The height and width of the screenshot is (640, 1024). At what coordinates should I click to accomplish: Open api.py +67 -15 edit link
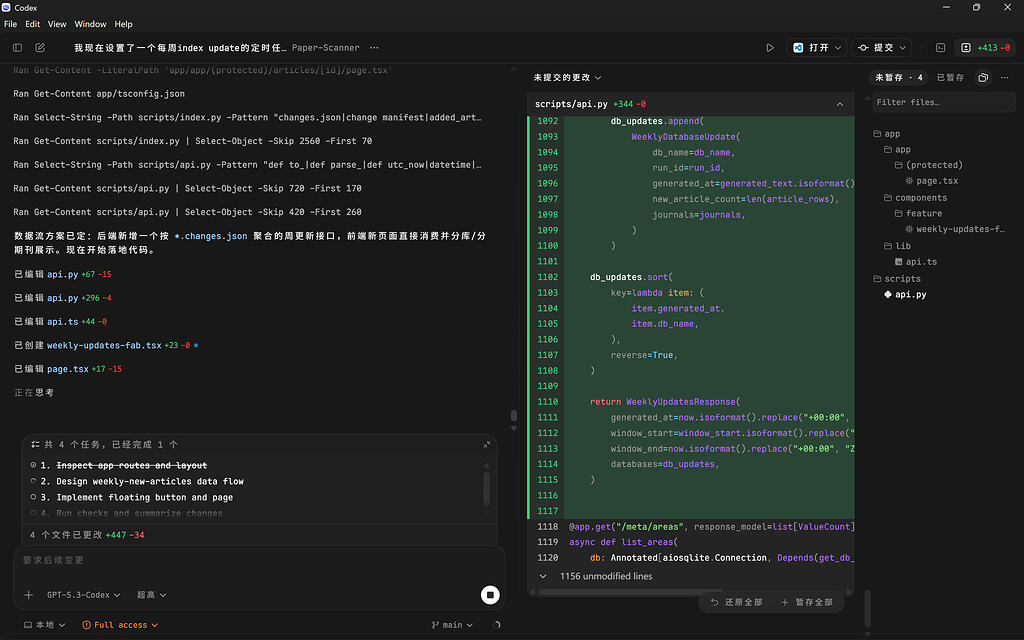(x=63, y=274)
